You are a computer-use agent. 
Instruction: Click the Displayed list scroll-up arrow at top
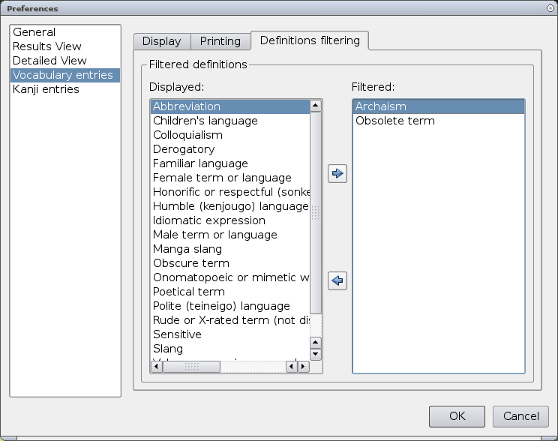pyautogui.click(x=316, y=106)
